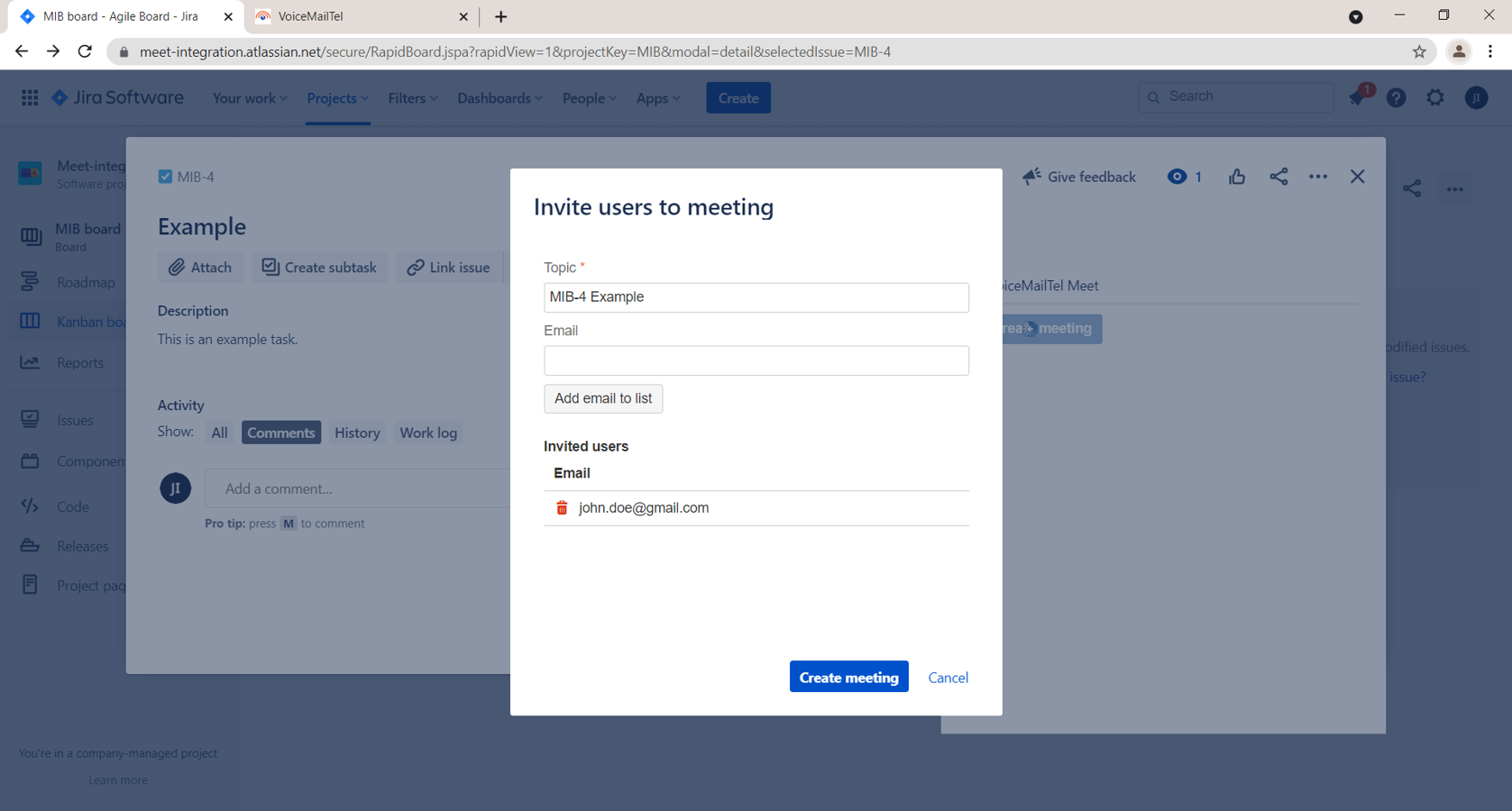1512x811 pixels.
Task: Open a new browser tab
Action: [x=501, y=16]
